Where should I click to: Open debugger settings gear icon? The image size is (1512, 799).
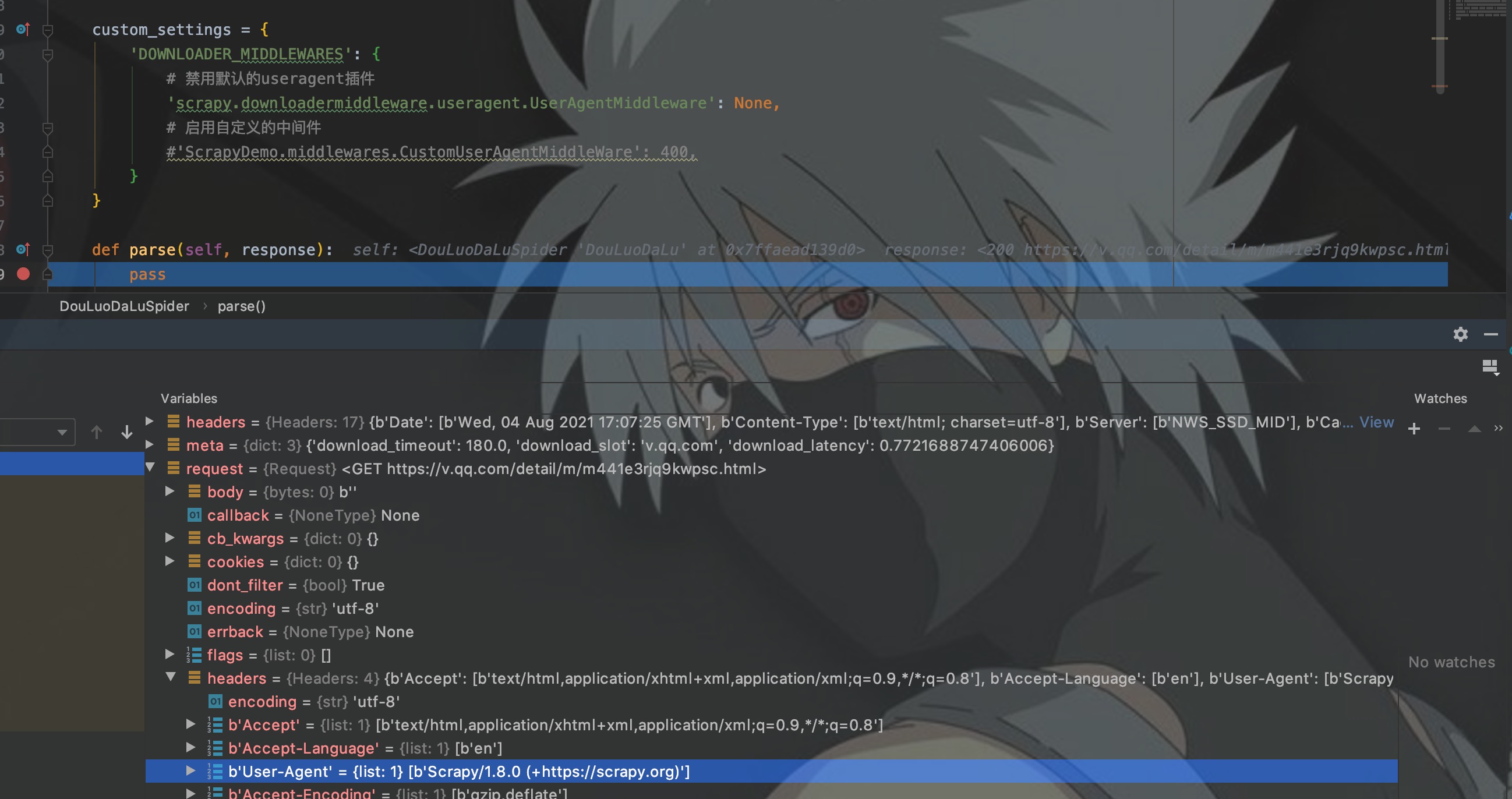click(1460, 334)
